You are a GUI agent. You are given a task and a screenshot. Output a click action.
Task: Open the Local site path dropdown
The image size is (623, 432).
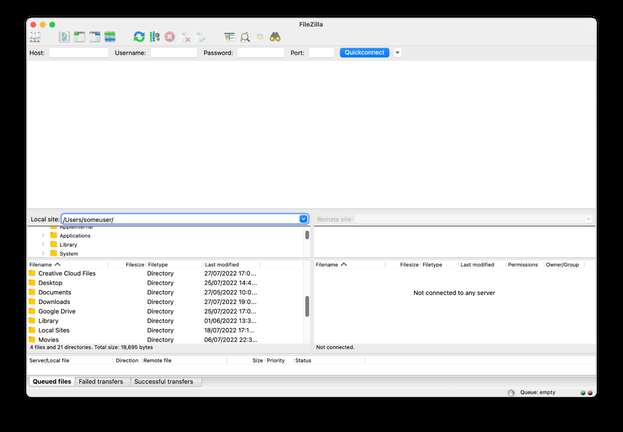[x=303, y=219]
